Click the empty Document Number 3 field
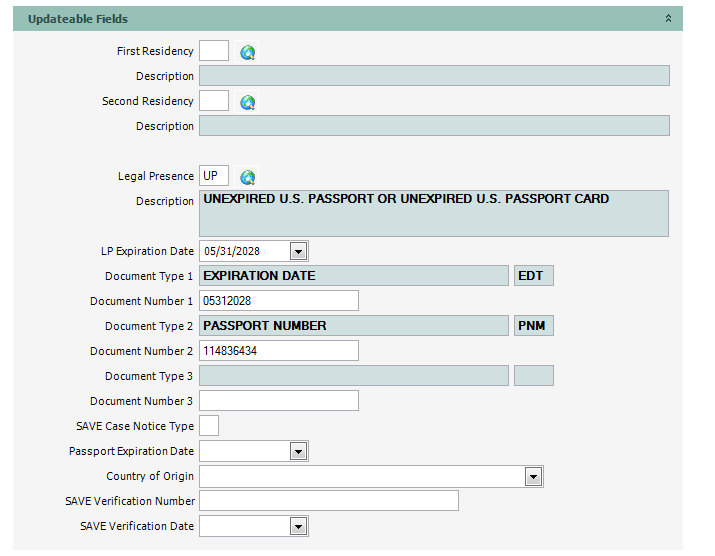Screen dimensions: 715x556 279,401
